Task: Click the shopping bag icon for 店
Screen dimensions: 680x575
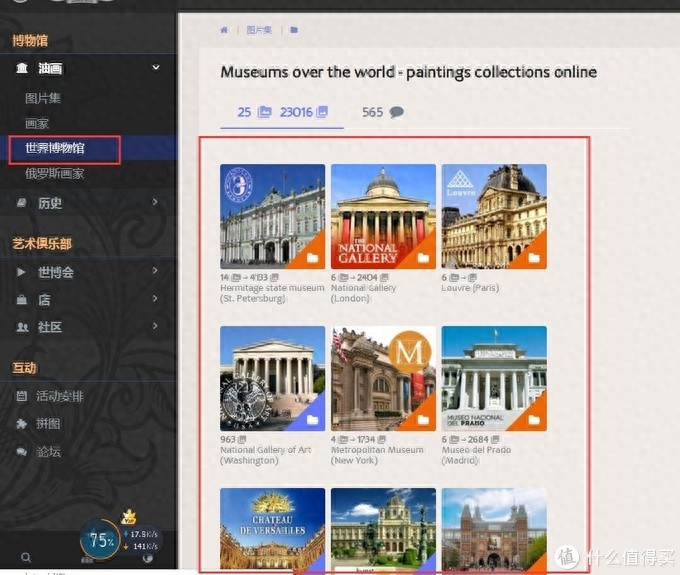Action: pos(21,300)
